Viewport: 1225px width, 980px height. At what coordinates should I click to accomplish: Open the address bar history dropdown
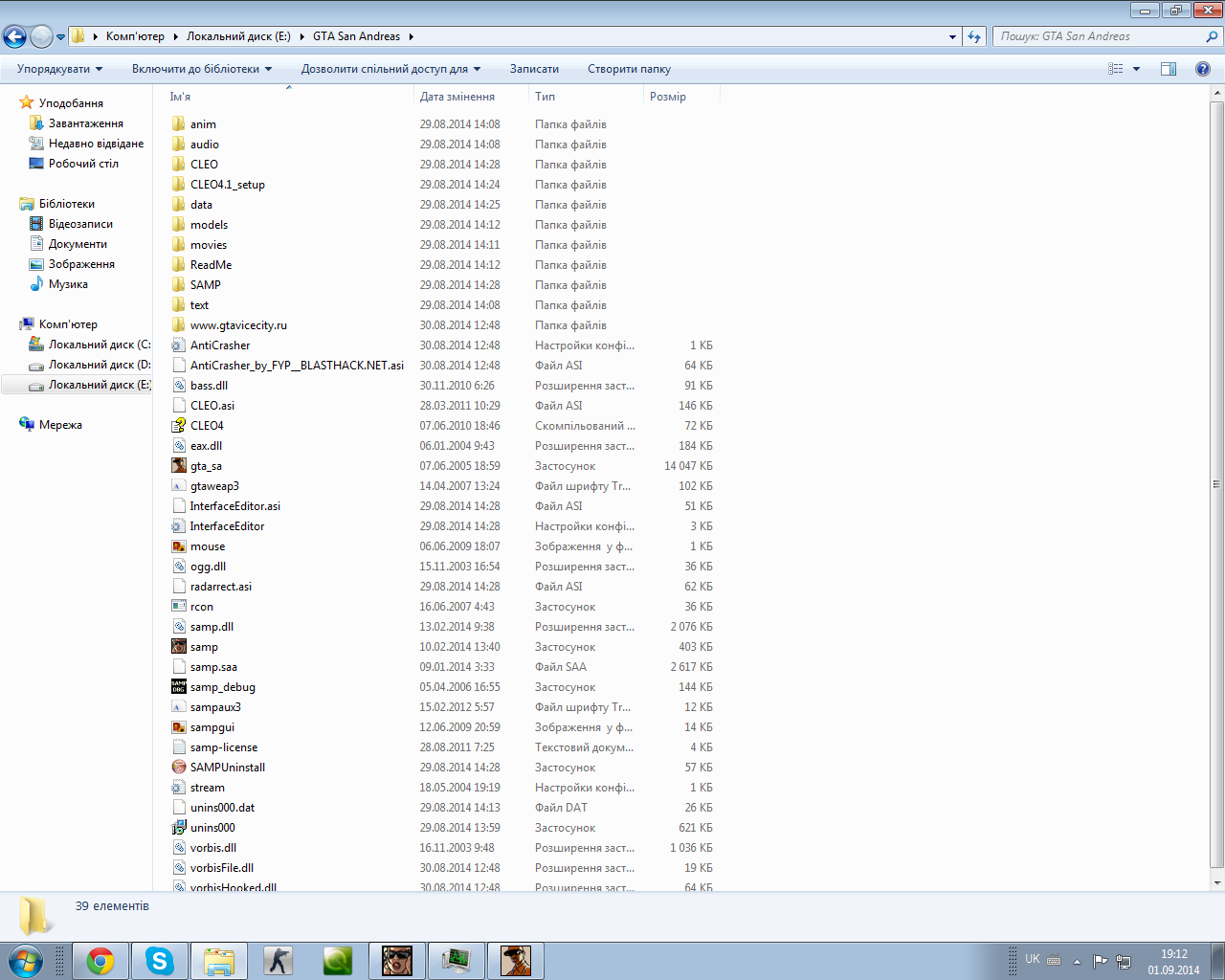point(952,36)
